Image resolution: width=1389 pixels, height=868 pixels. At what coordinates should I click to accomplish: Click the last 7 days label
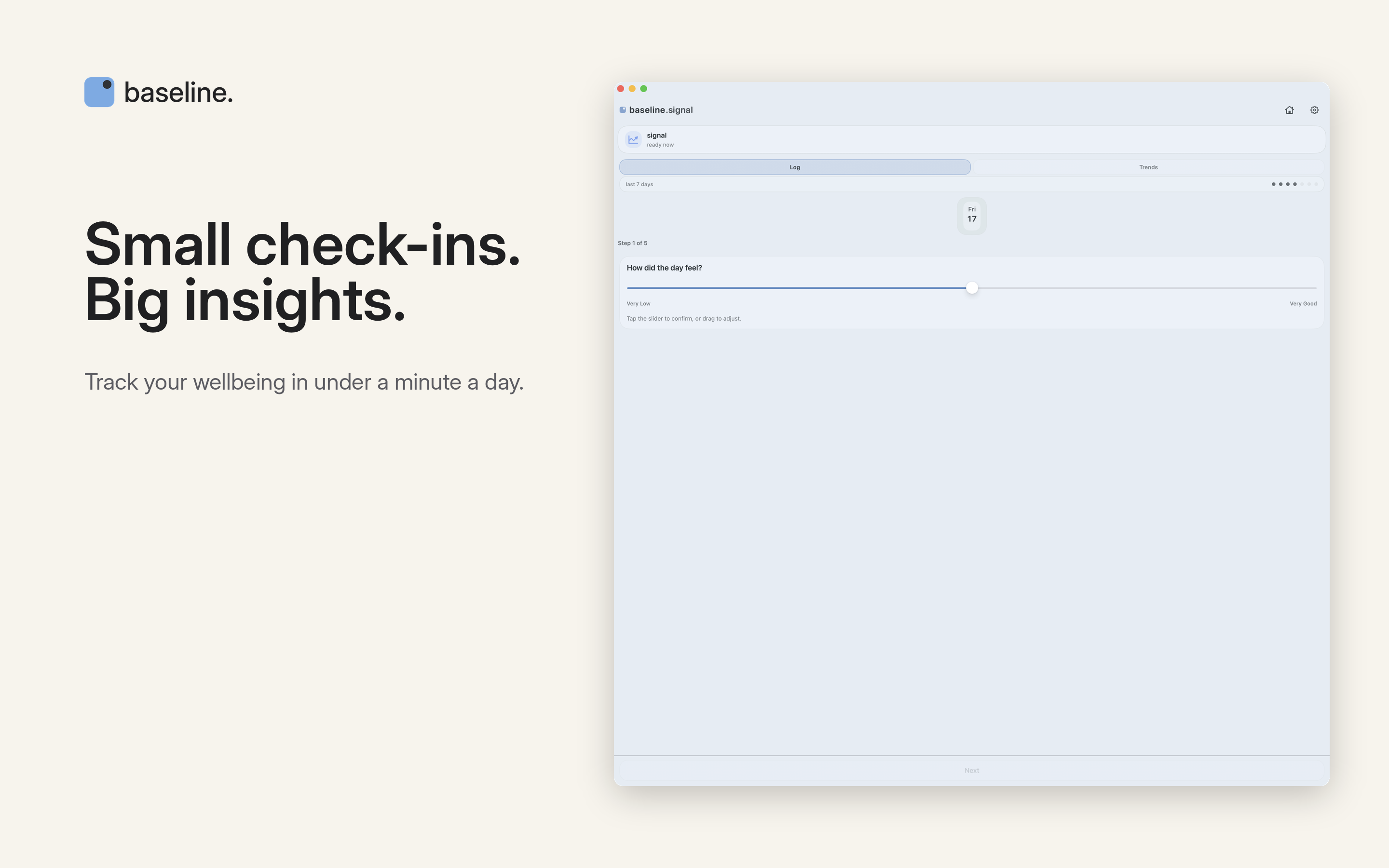tap(639, 184)
